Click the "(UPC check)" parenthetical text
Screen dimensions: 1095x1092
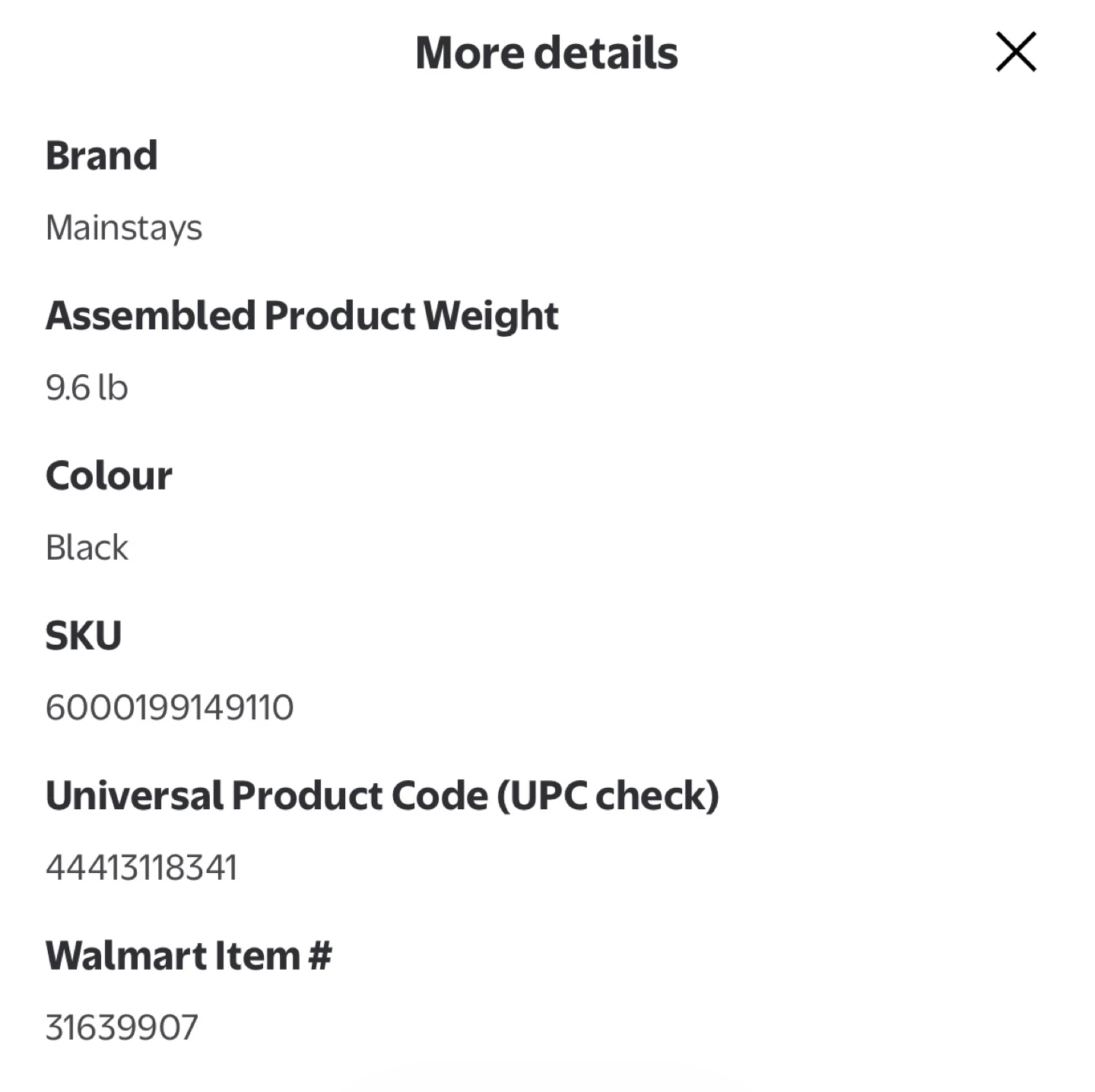pyautogui.click(x=608, y=796)
